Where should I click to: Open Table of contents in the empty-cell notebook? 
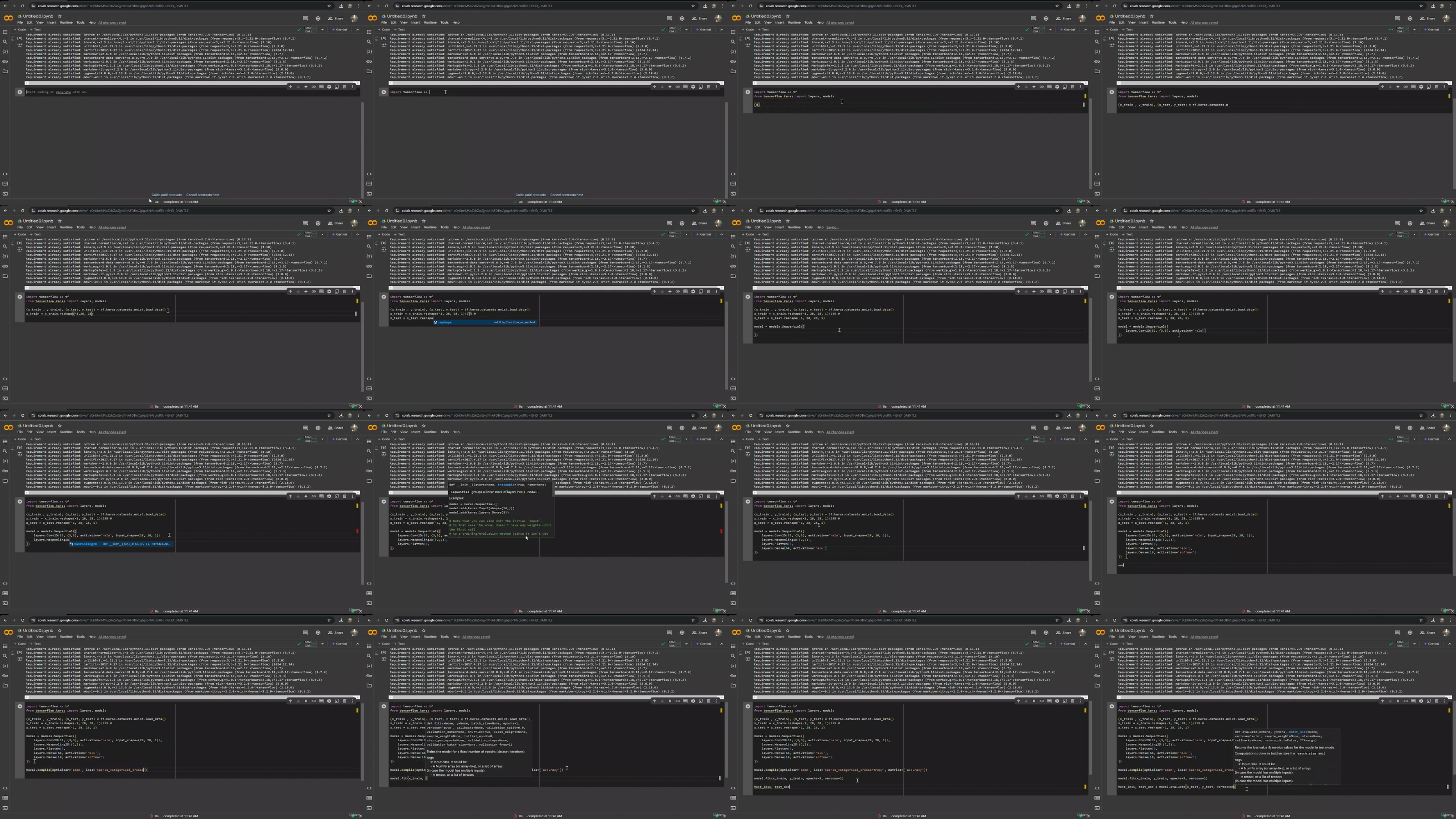[x=5, y=32]
